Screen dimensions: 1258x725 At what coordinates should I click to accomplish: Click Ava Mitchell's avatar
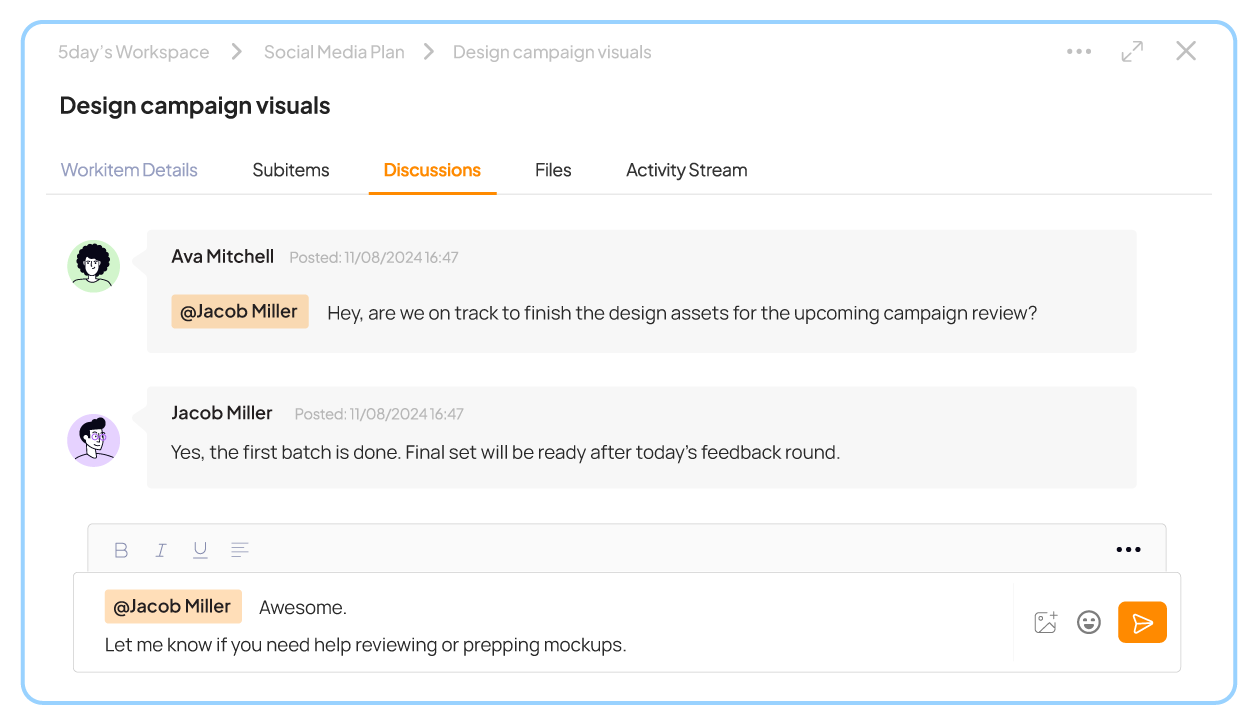(x=94, y=266)
